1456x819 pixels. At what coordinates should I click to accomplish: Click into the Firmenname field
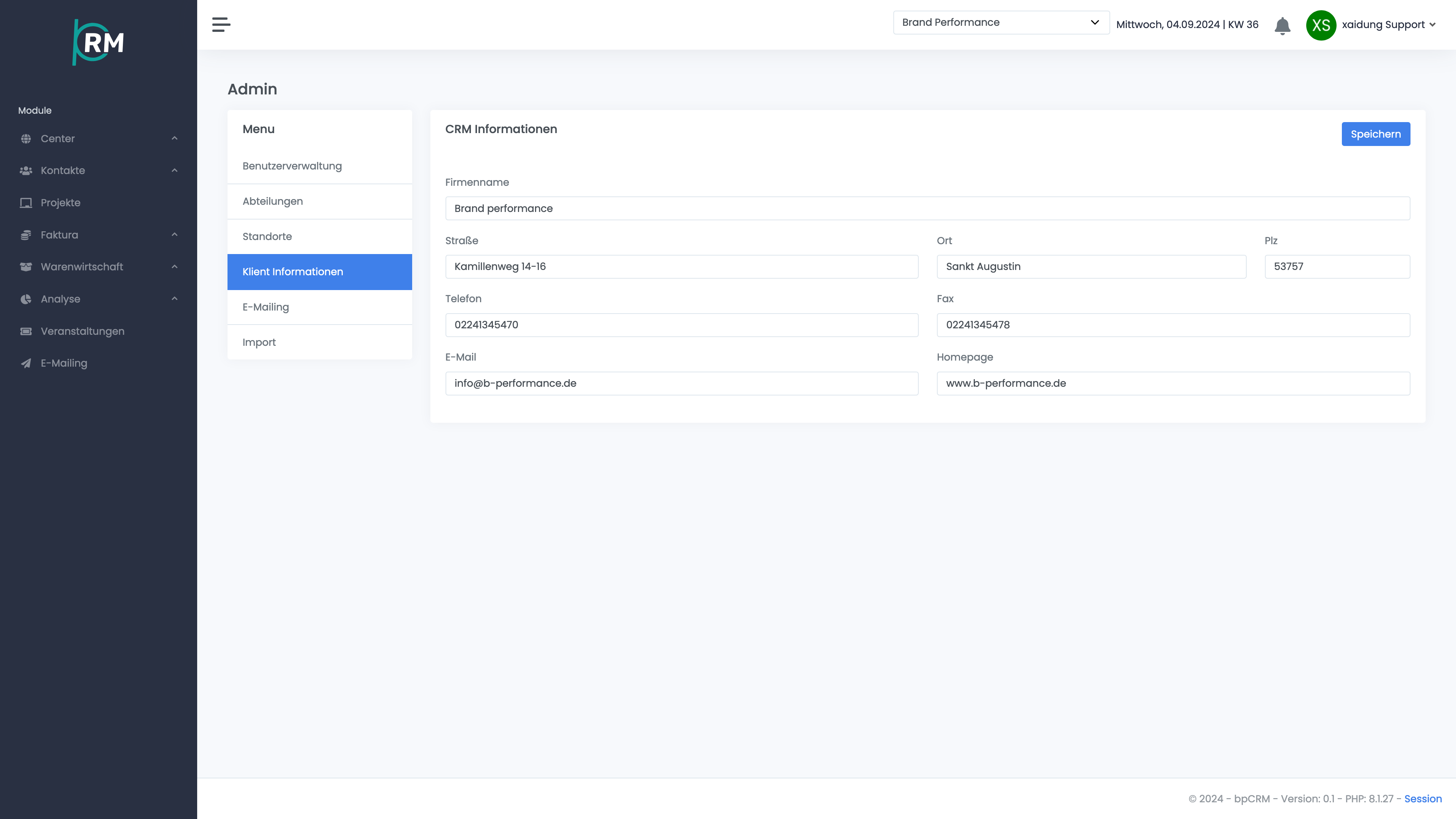[x=927, y=209]
